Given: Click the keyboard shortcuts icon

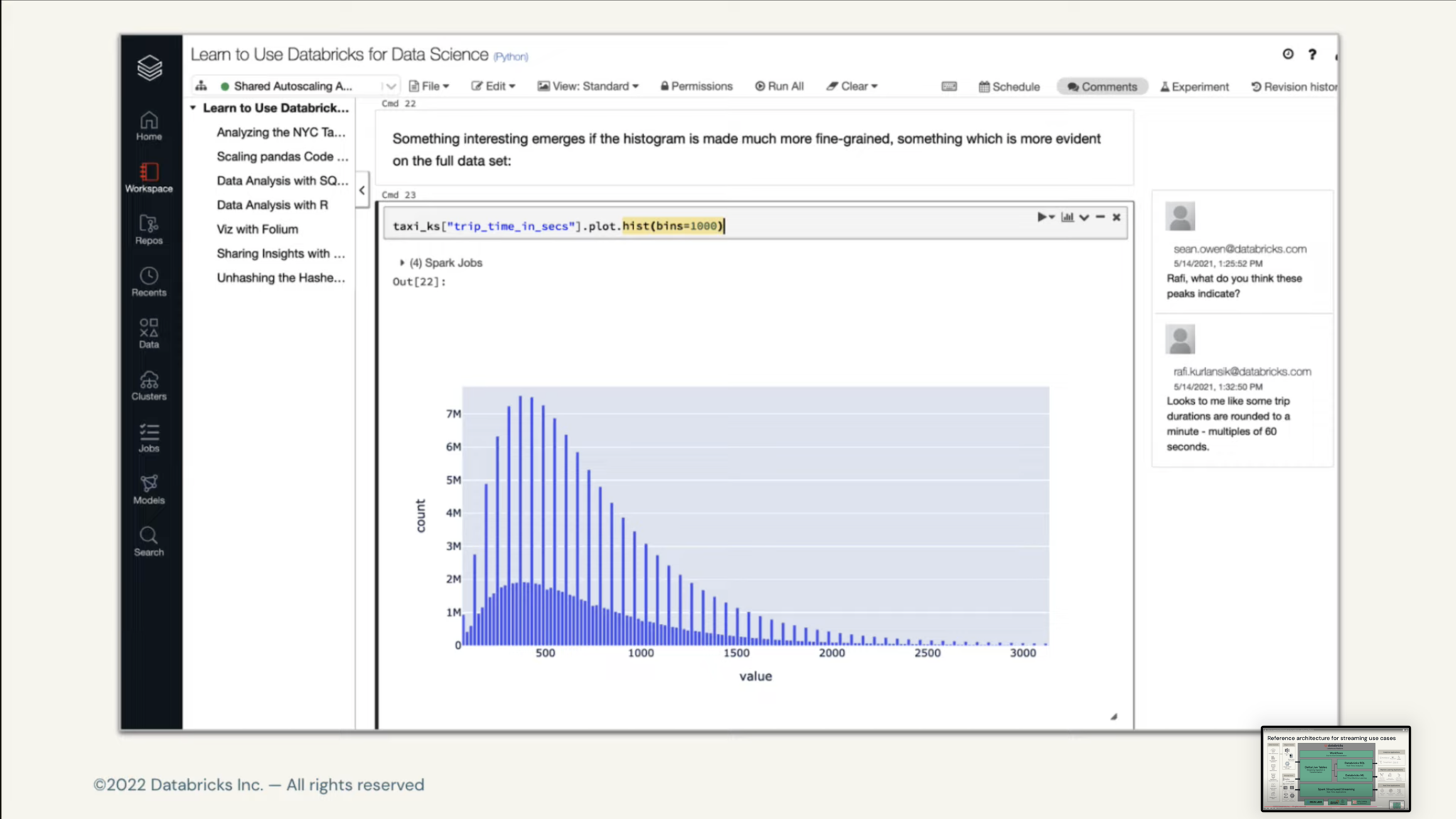Looking at the screenshot, I should 949,86.
